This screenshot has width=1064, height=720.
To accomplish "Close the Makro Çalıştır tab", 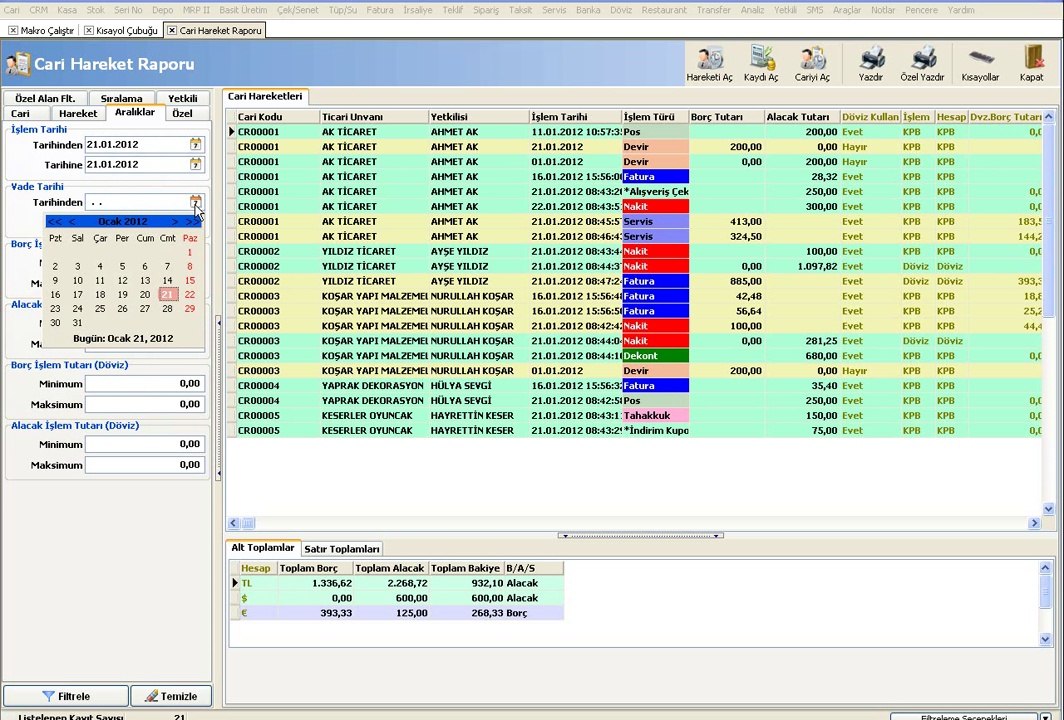I will coord(13,31).
